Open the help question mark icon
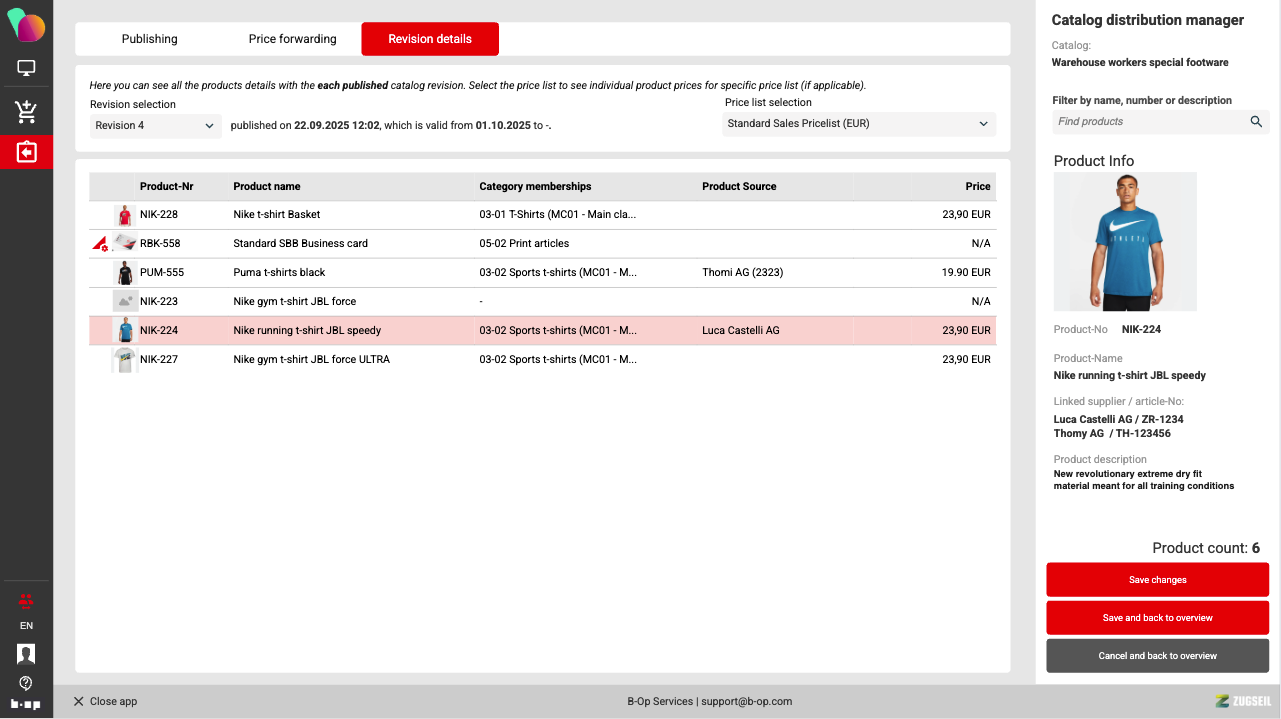Viewport: 1281px width, 719px height. (x=26, y=683)
